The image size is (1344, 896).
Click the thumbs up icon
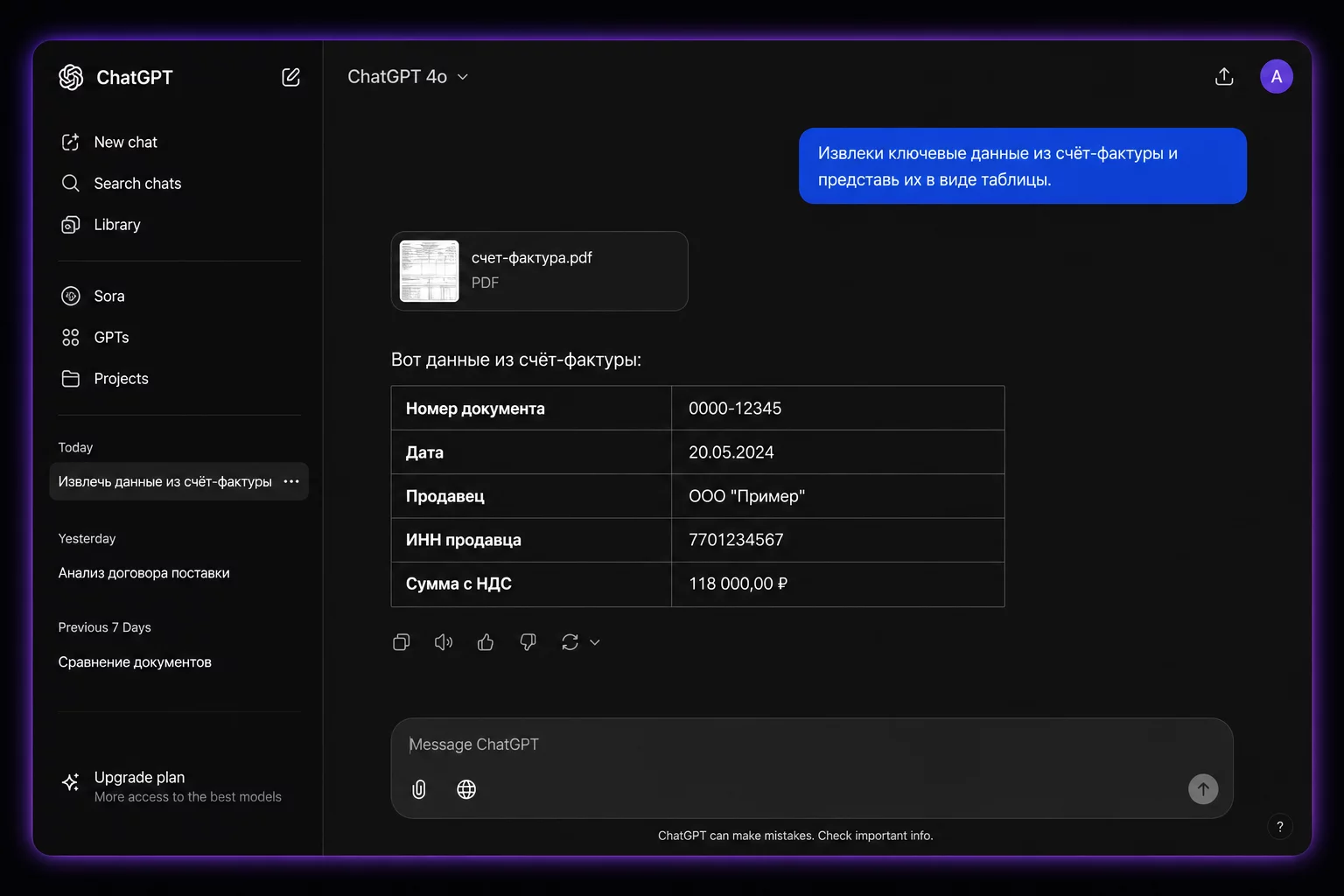coord(486,642)
